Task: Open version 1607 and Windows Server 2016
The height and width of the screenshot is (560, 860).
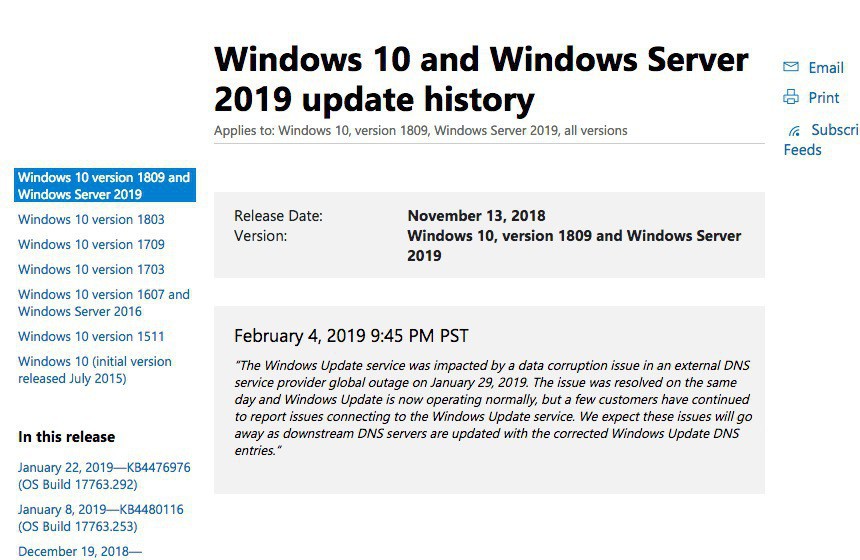Action: point(103,303)
